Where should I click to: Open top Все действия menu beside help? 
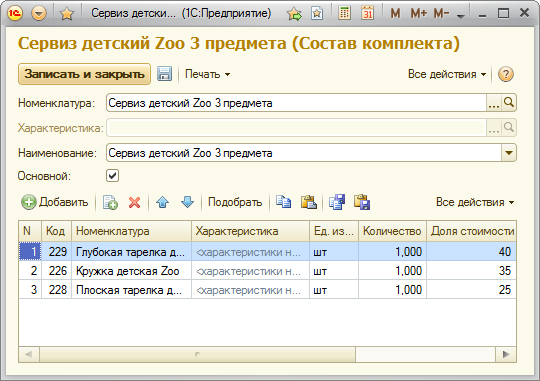click(447, 74)
